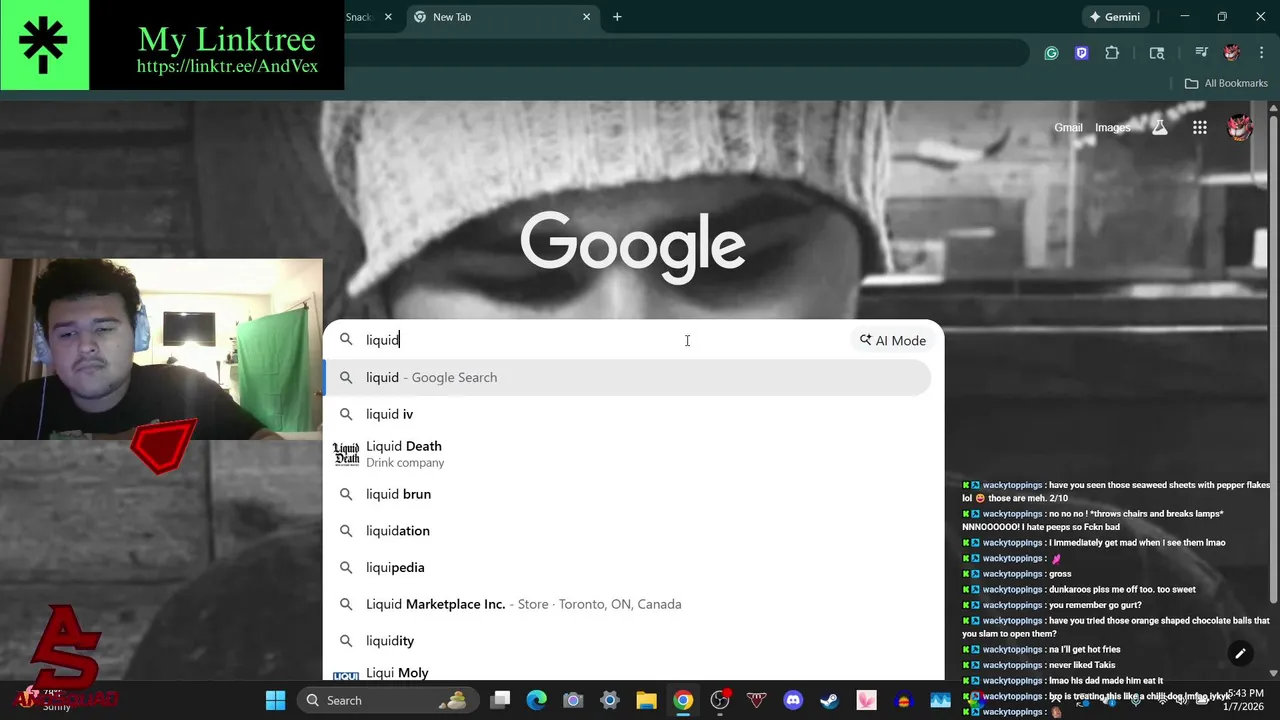1280x720 pixels.
Task: Open Discord from taskbar
Action: (x=793, y=700)
